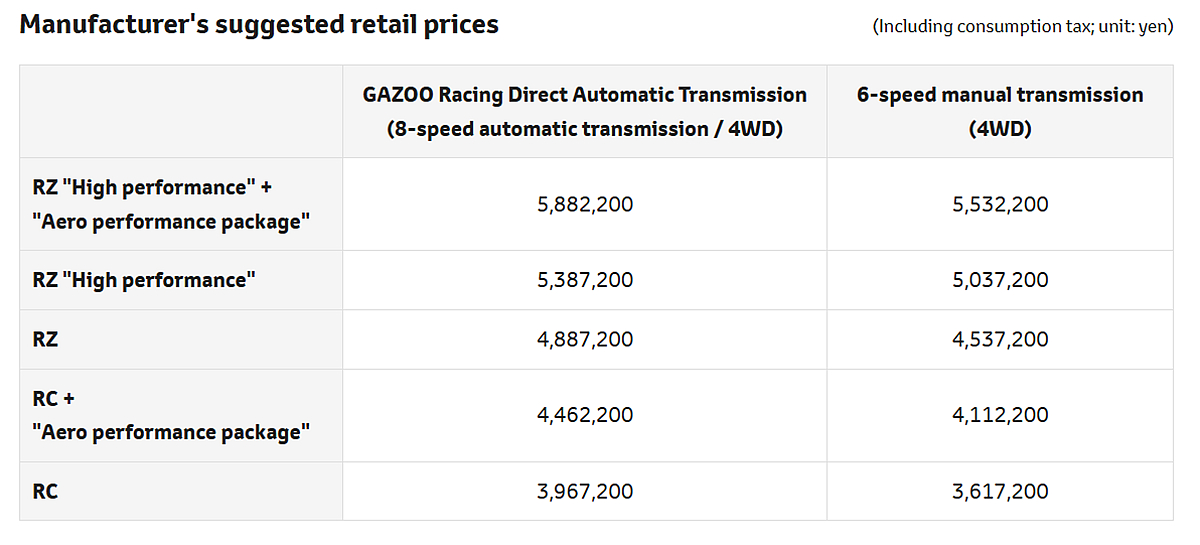
Task: Select the 5,387,200 price cell
Action: click(x=585, y=280)
